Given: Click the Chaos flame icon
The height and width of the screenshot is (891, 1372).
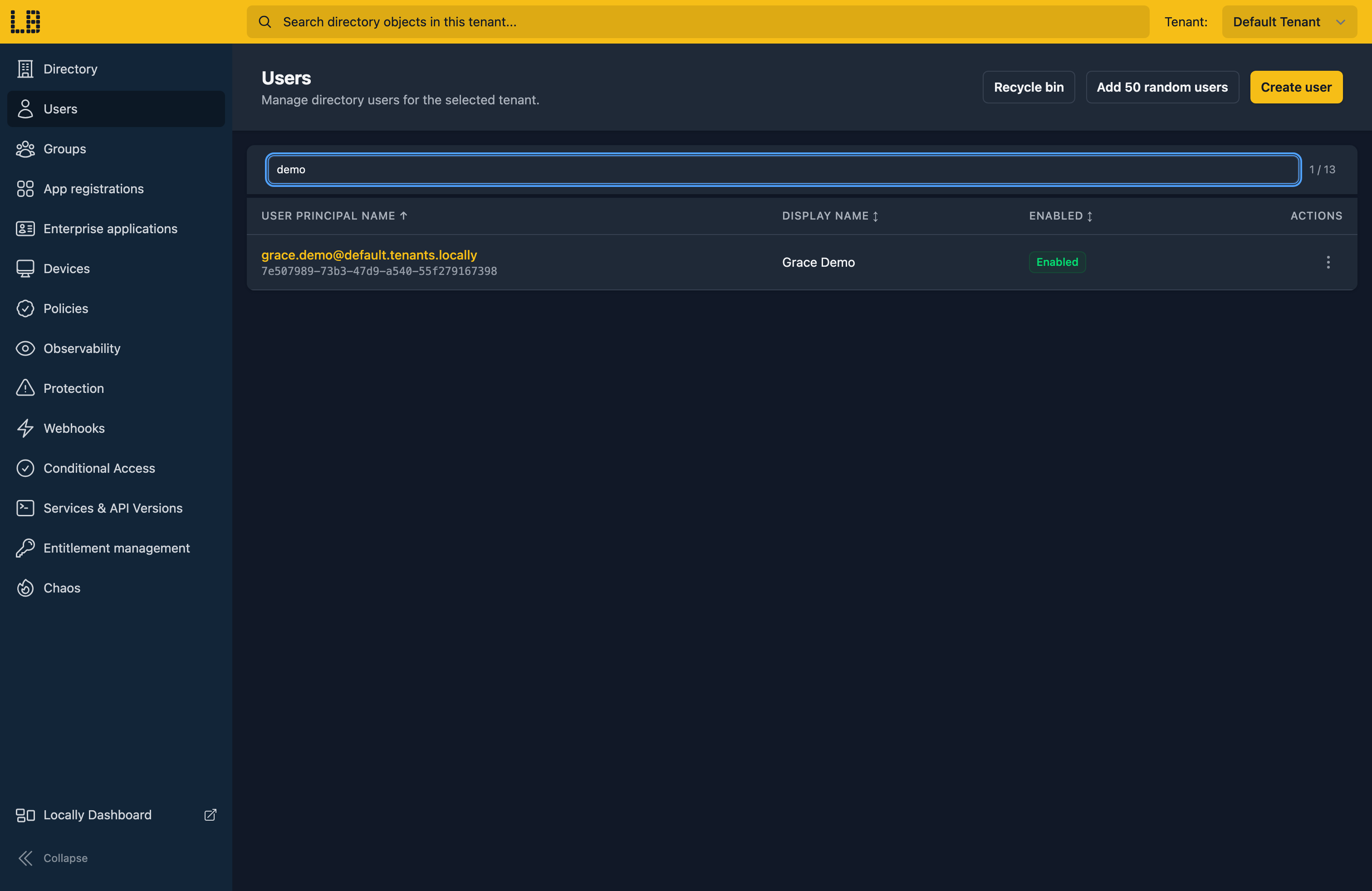Looking at the screenshot, I should click(x=25, y=588).
